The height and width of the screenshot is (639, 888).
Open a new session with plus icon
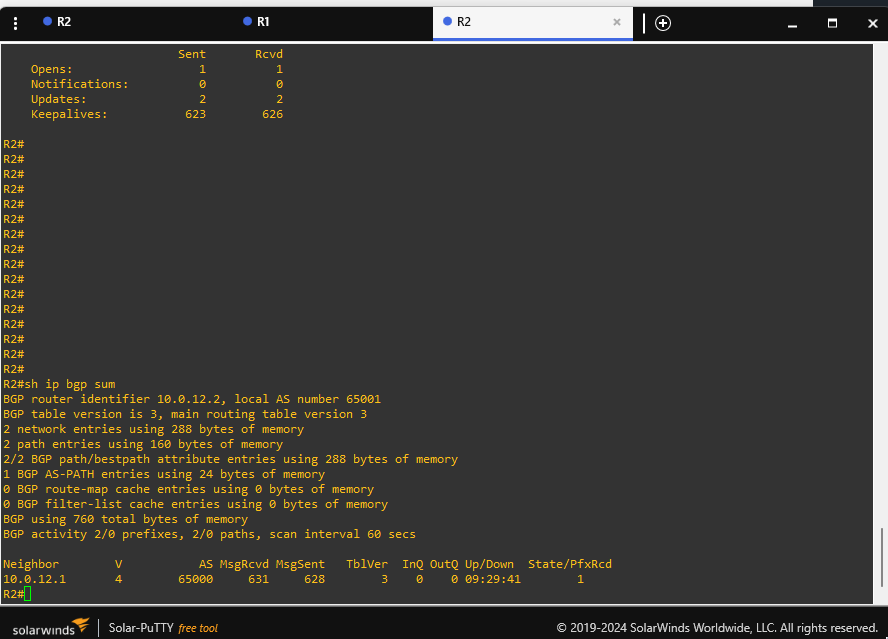[663, 23]
